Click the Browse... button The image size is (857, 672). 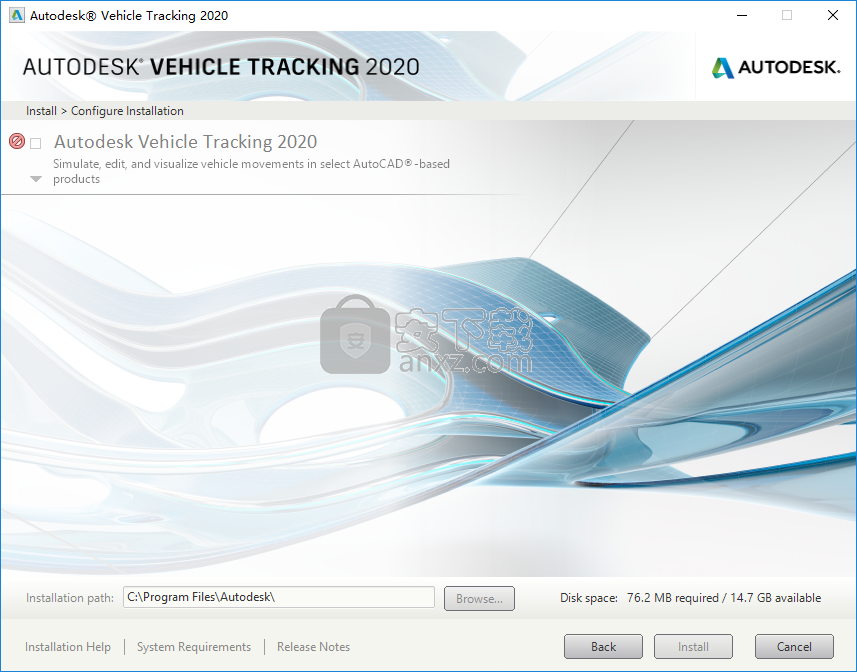click(x=479, y=599)
